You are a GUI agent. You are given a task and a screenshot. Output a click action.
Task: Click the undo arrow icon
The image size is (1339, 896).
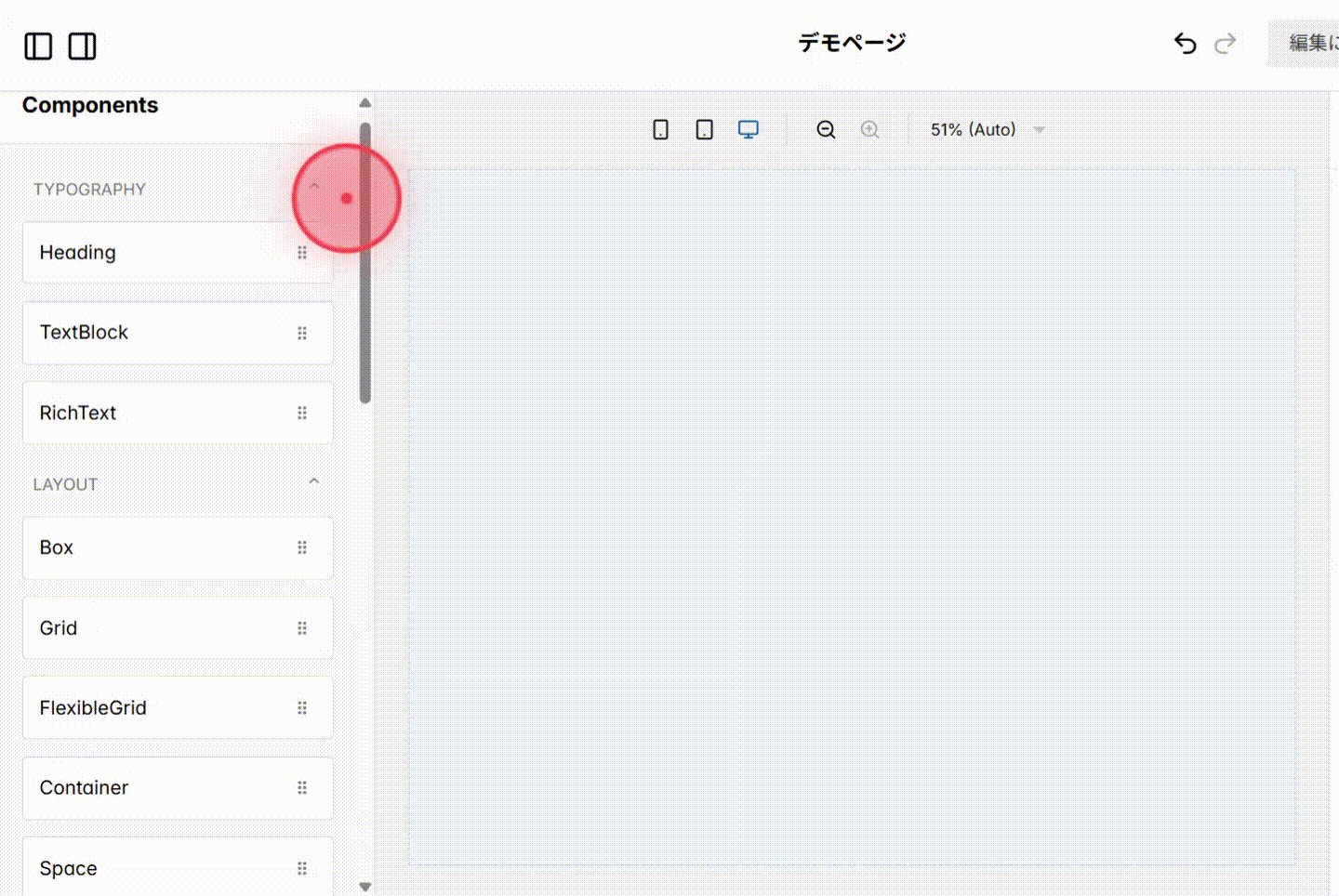point(1185,43)
